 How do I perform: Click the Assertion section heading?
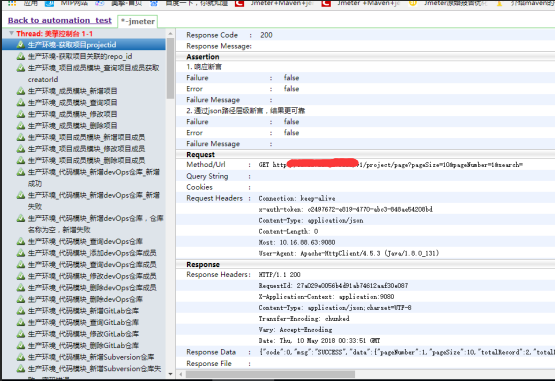coord(203,57)
